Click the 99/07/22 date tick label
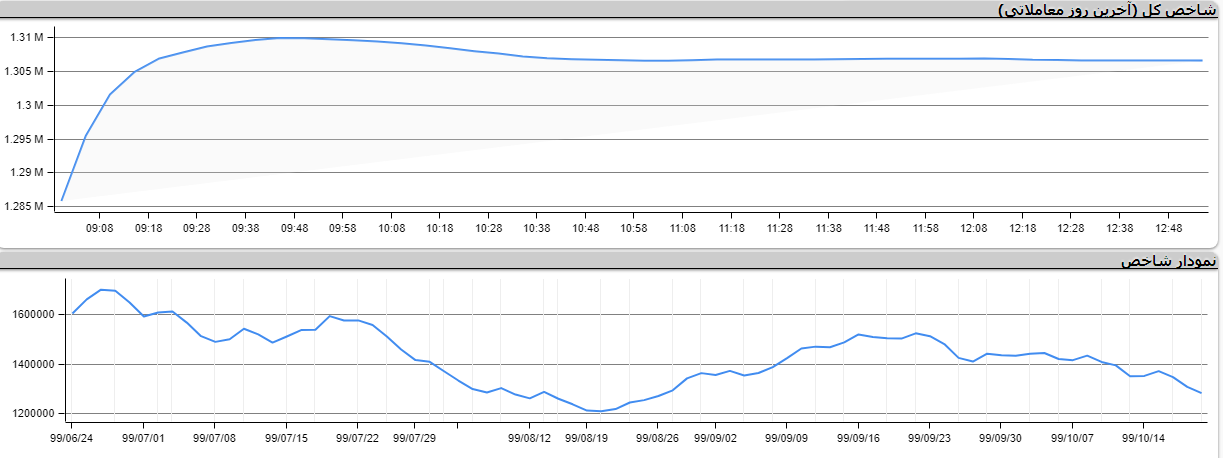 point(357,437)
